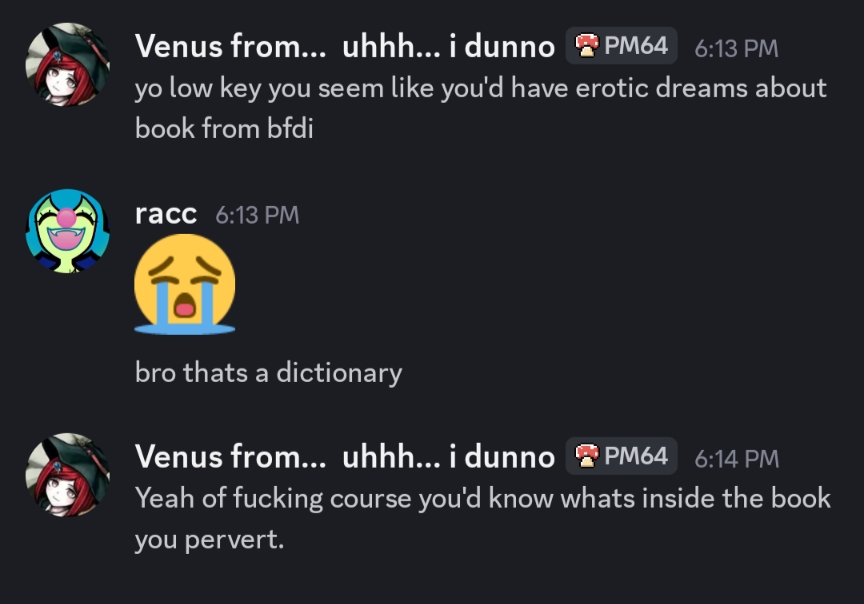The width and height of the screenshot is (864, 604).
Task: Click the Venus username on the first message
Action: tap(344, 46)
